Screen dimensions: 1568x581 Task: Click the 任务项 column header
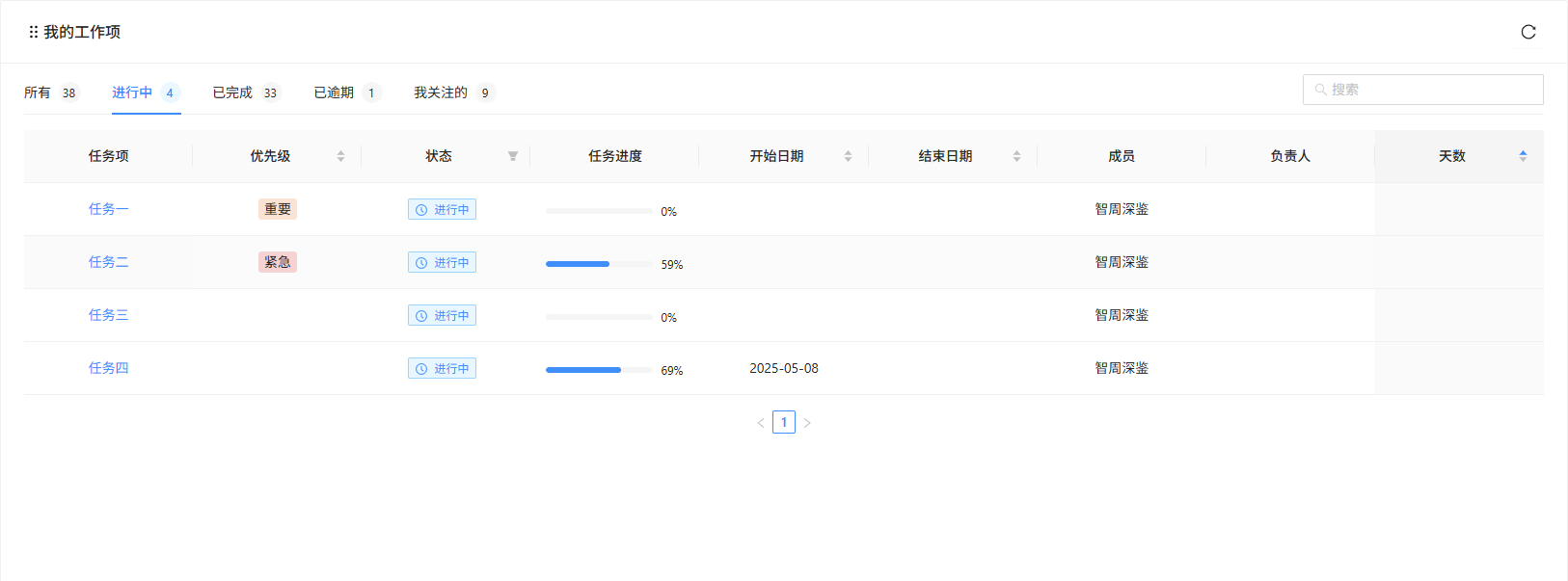coord(108,156)
